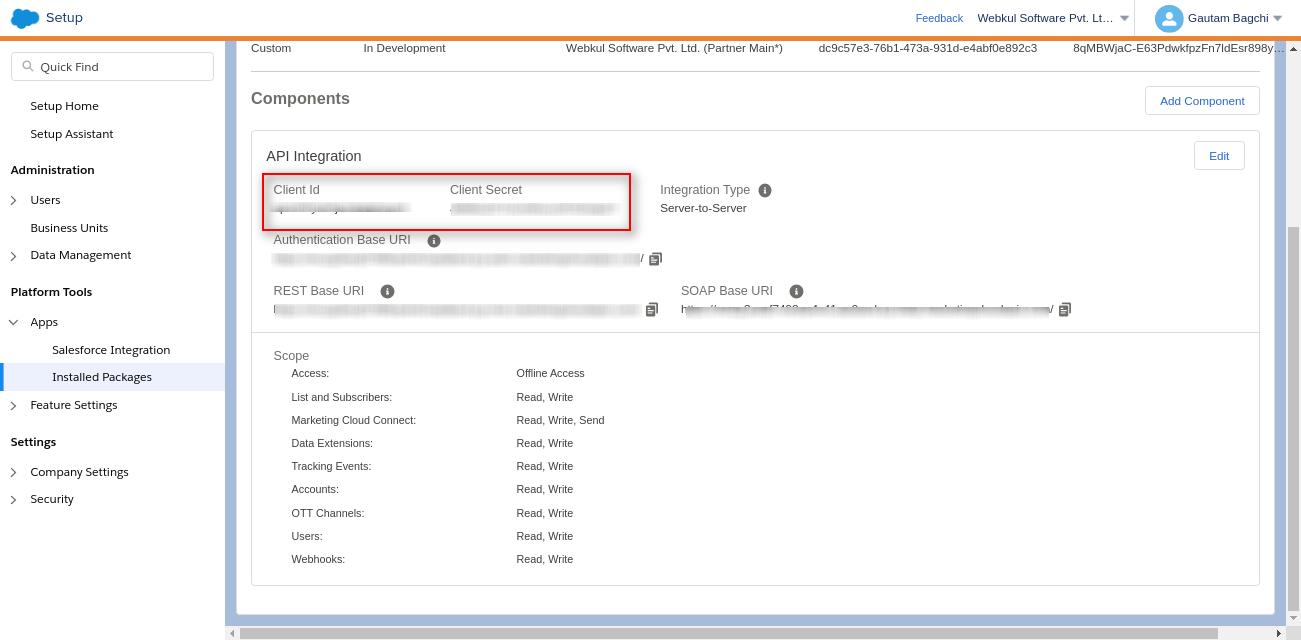The width and height of the screenshot is (1301, 640).
Task: Click the vertical scrollbar down arrow
Action: [x=1293, y=618]
